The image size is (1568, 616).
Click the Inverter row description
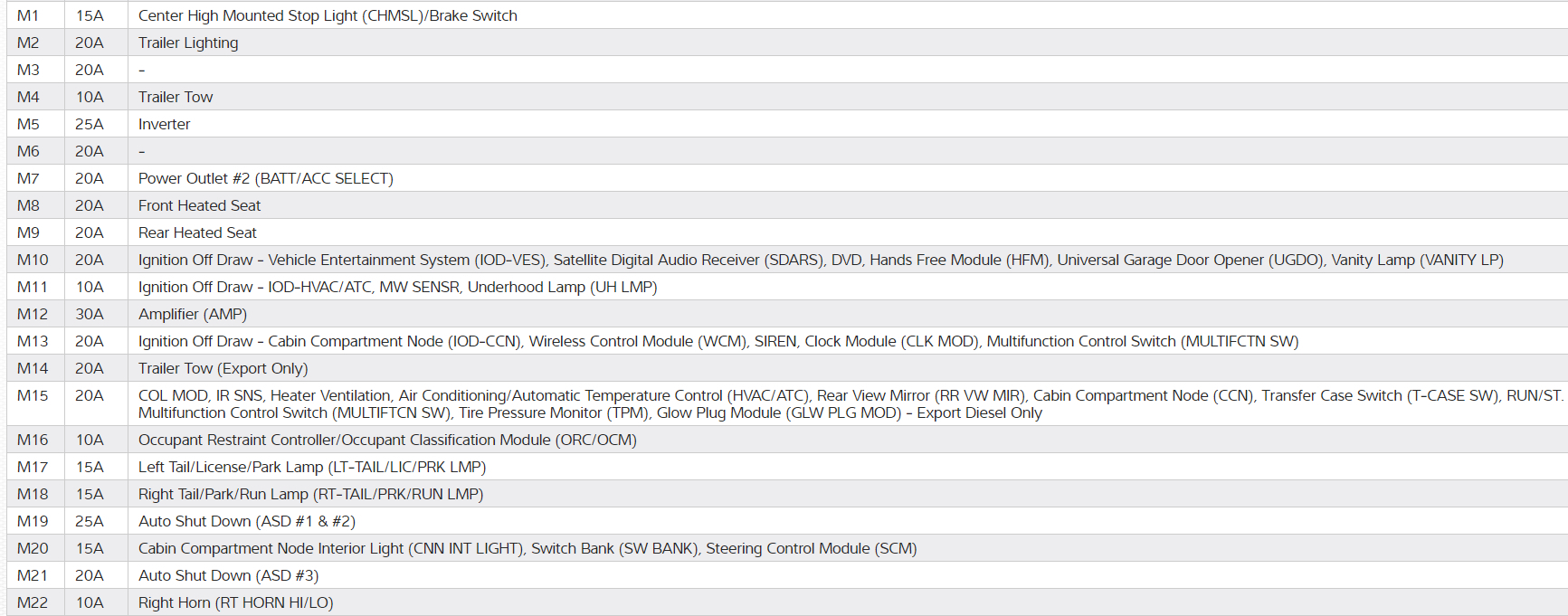pos(164,124)
